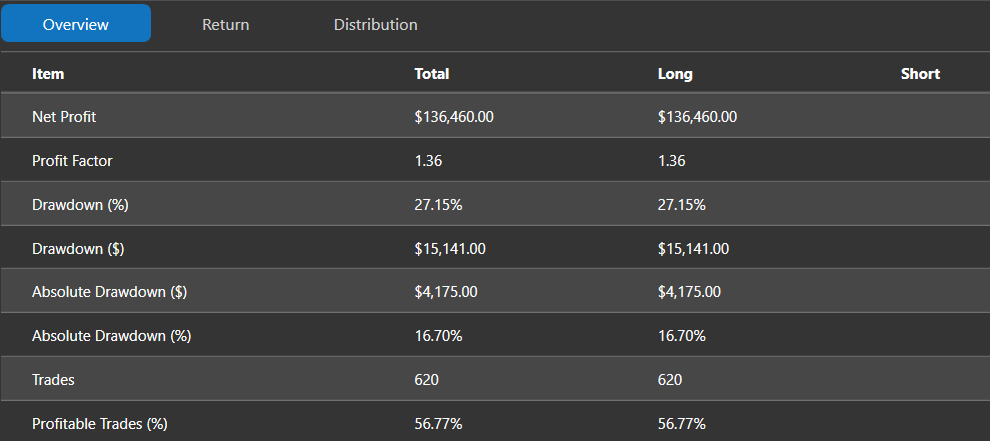990x441 pixels.
Task: Click the Total column header
Action: pos(432,74)
